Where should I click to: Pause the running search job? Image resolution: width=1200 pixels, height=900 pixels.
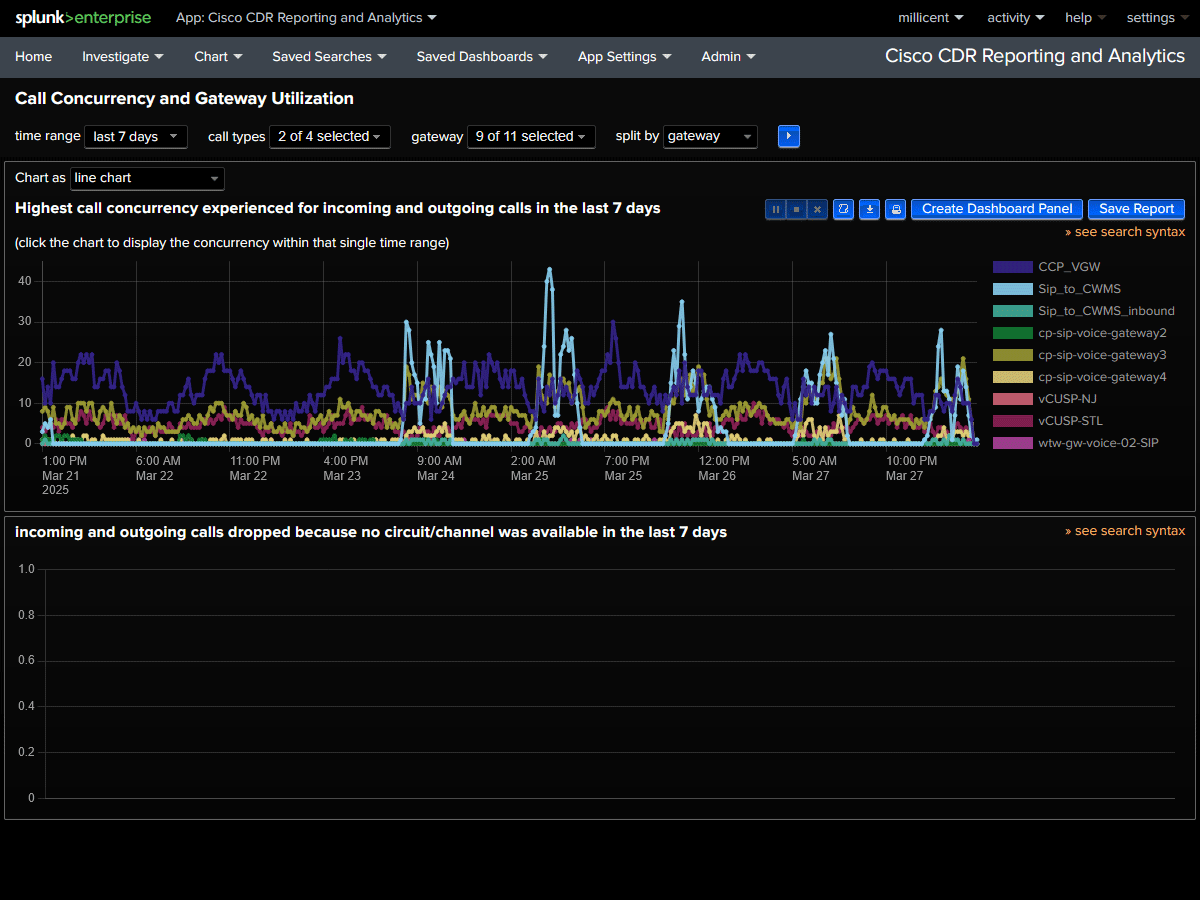point(776,209)
